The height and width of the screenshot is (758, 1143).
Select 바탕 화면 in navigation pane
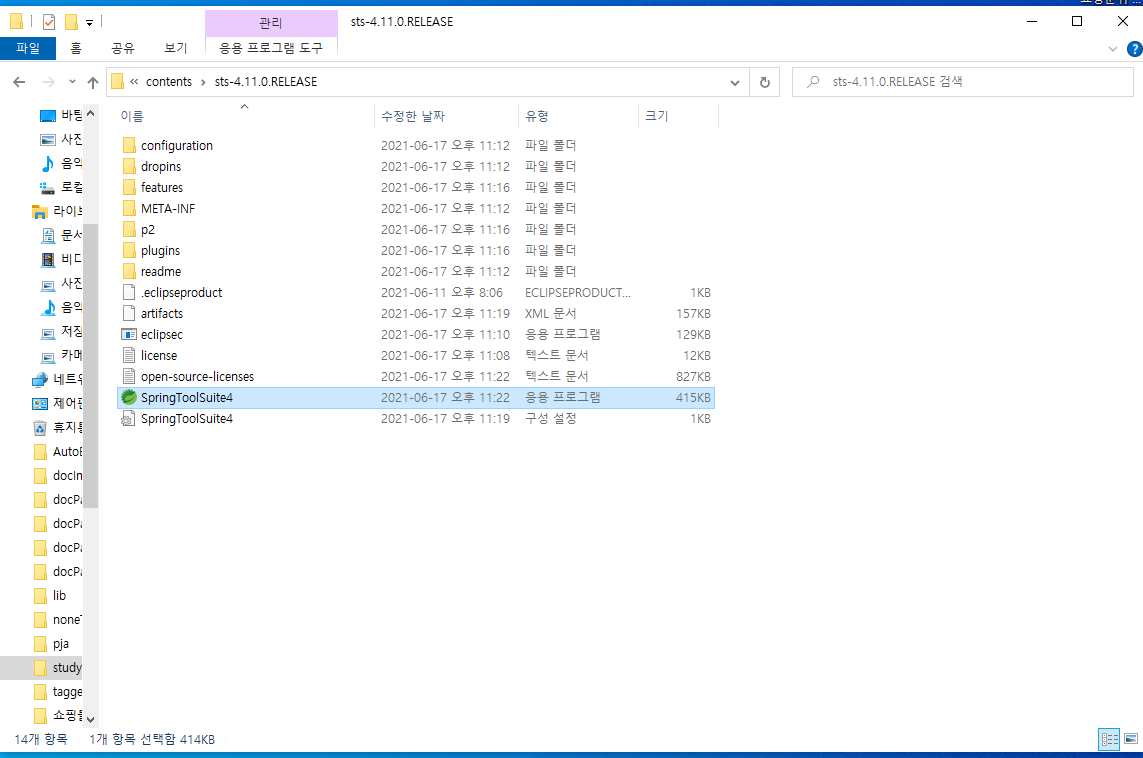[x=61, y=115]
